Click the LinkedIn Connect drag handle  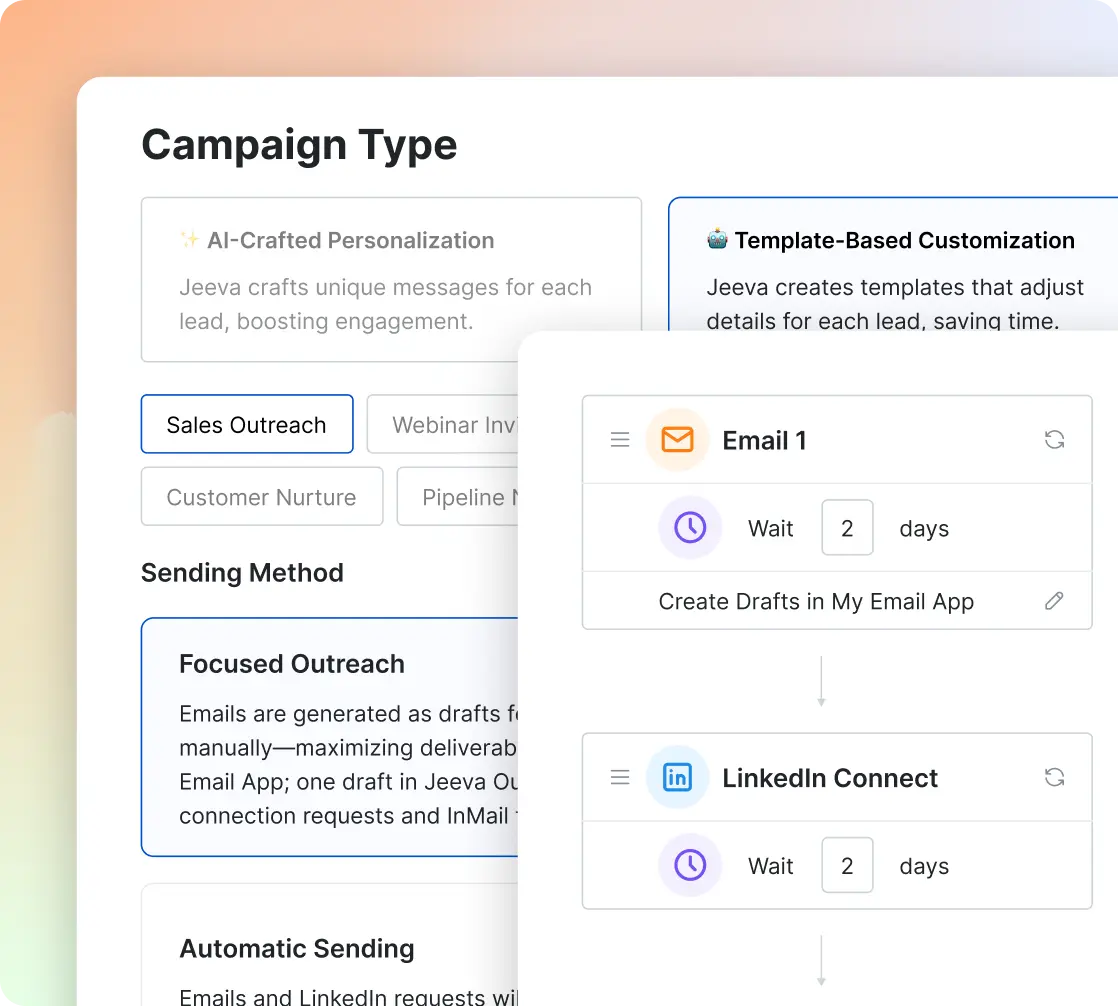click(620, 777)
